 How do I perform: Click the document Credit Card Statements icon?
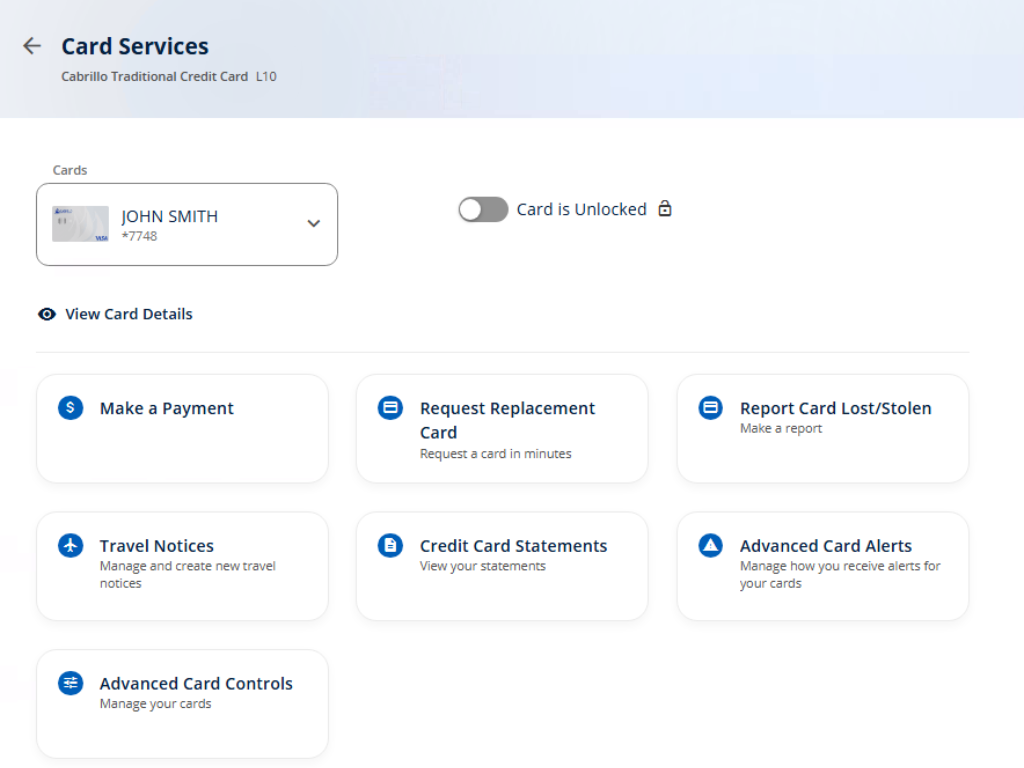pos(390,545)
